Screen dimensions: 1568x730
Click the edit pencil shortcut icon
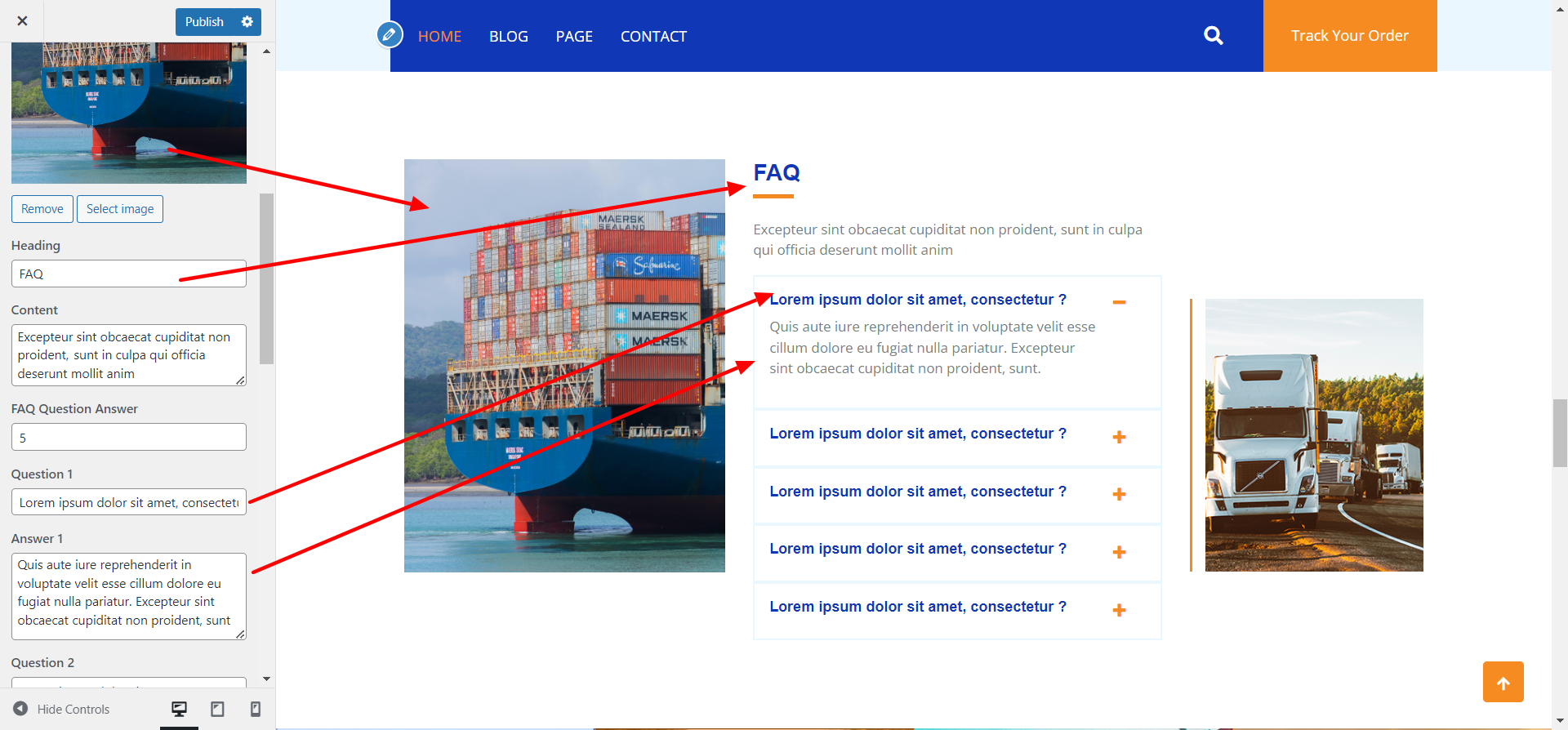coord(390,34)
